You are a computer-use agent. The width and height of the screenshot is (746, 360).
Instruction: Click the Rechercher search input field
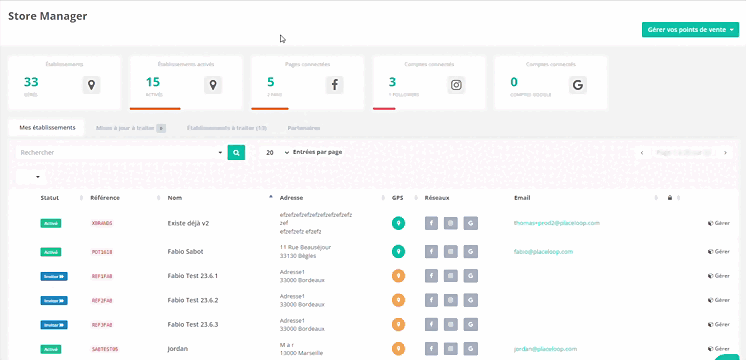117,153
